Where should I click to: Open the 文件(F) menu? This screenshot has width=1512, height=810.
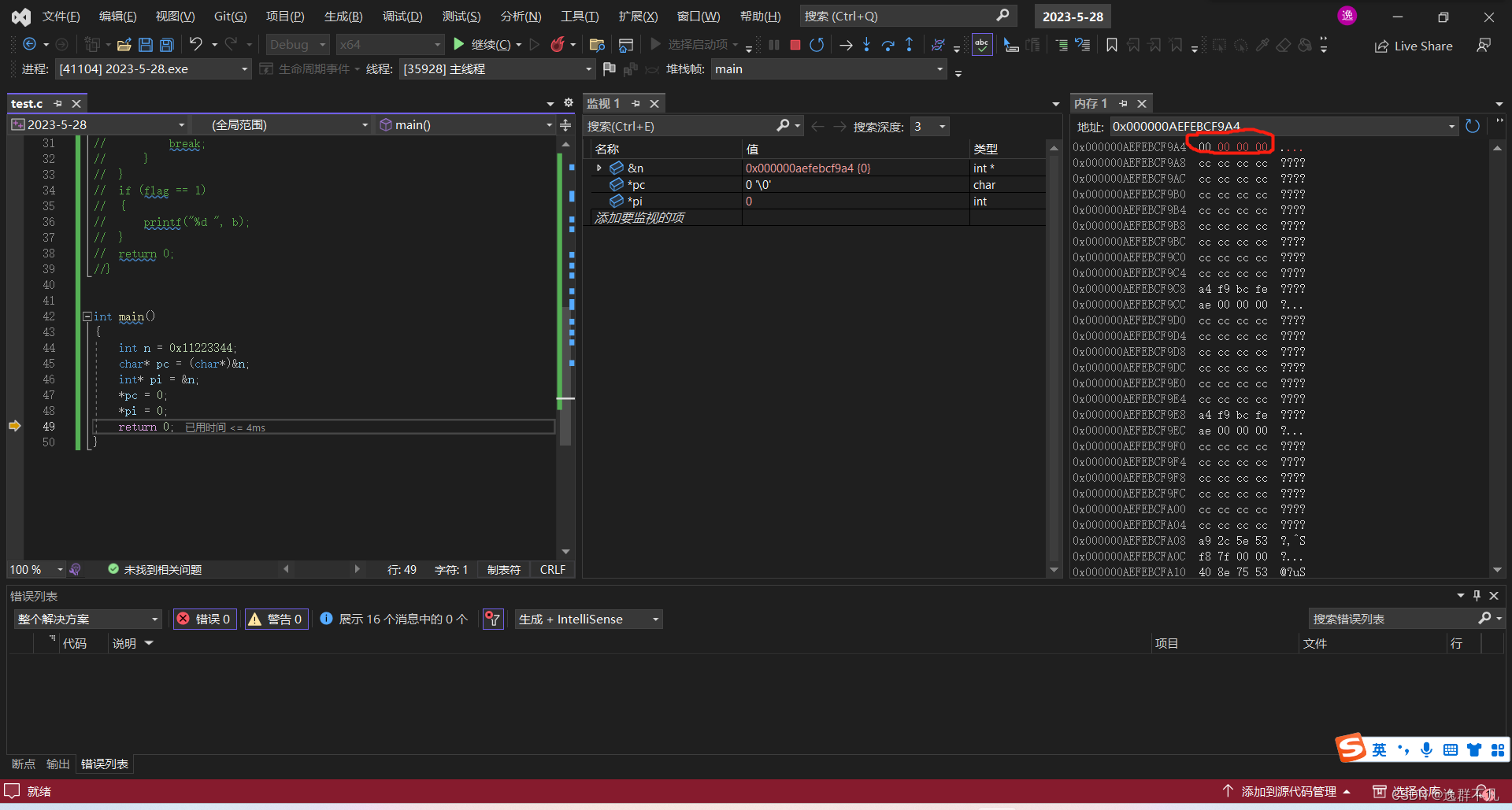point(61,16)
